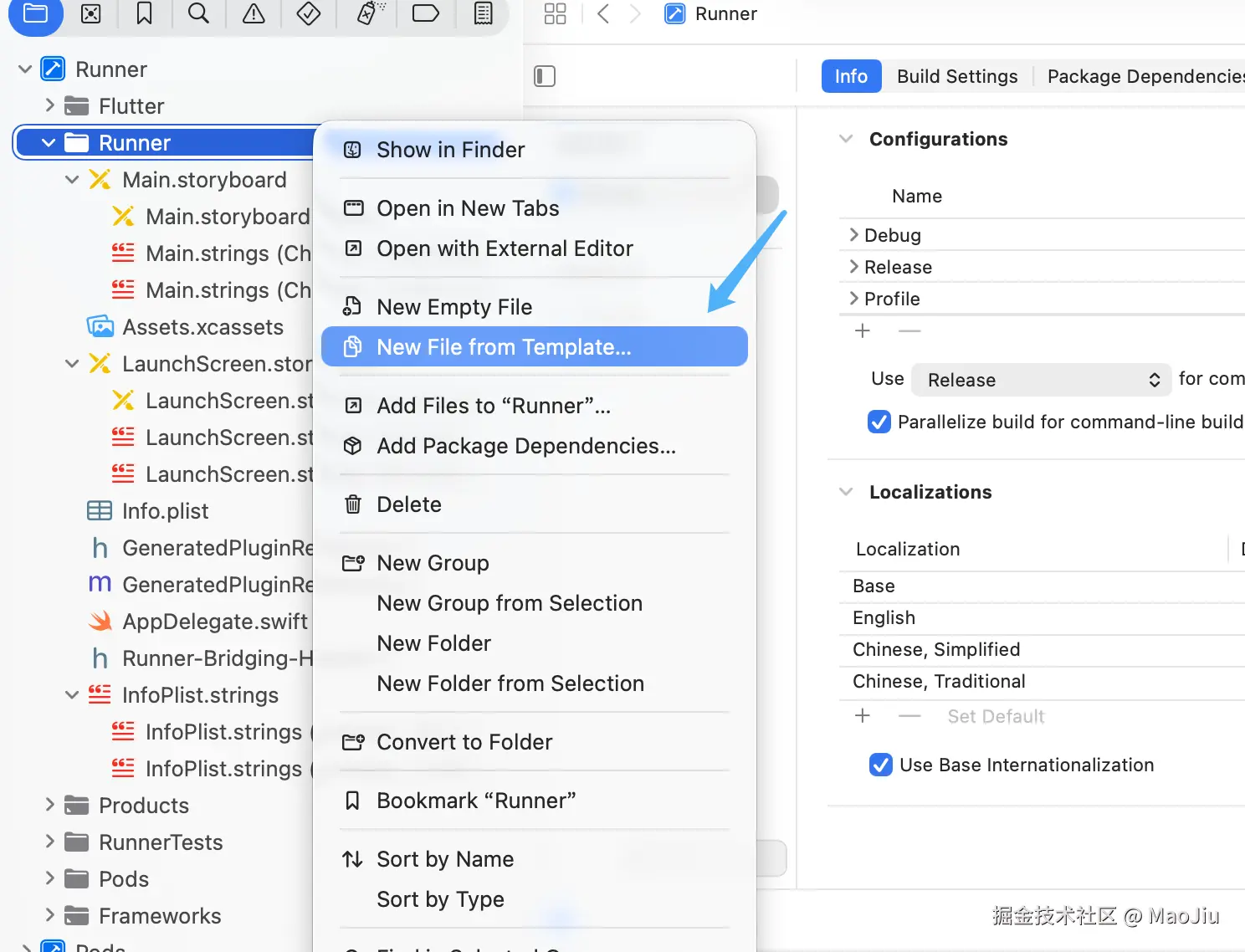Open the Breakpoint navigator icon
Image resolution: width=1245 pixels, height=952 pixels.
[x=426, y=13]
